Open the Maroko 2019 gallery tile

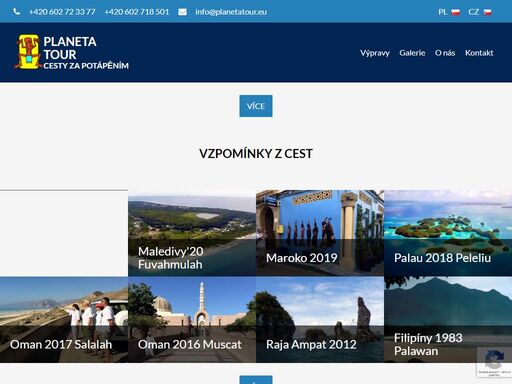click(x=320, y=233)
